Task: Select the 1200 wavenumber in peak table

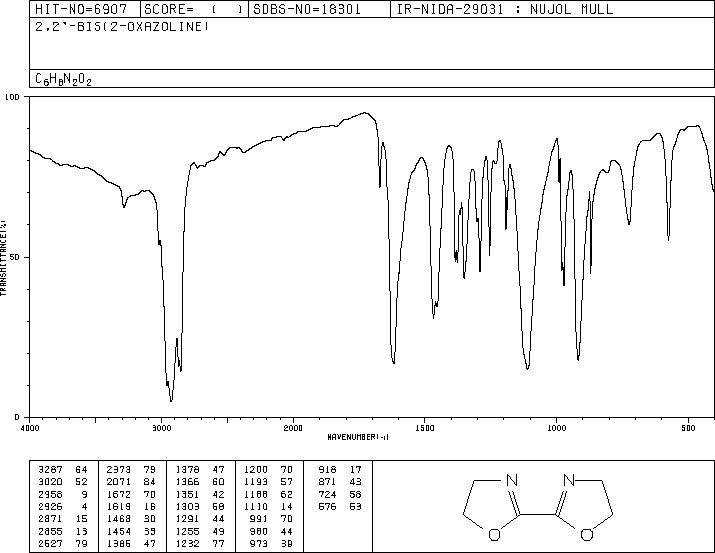Action: tap(256, 470)
